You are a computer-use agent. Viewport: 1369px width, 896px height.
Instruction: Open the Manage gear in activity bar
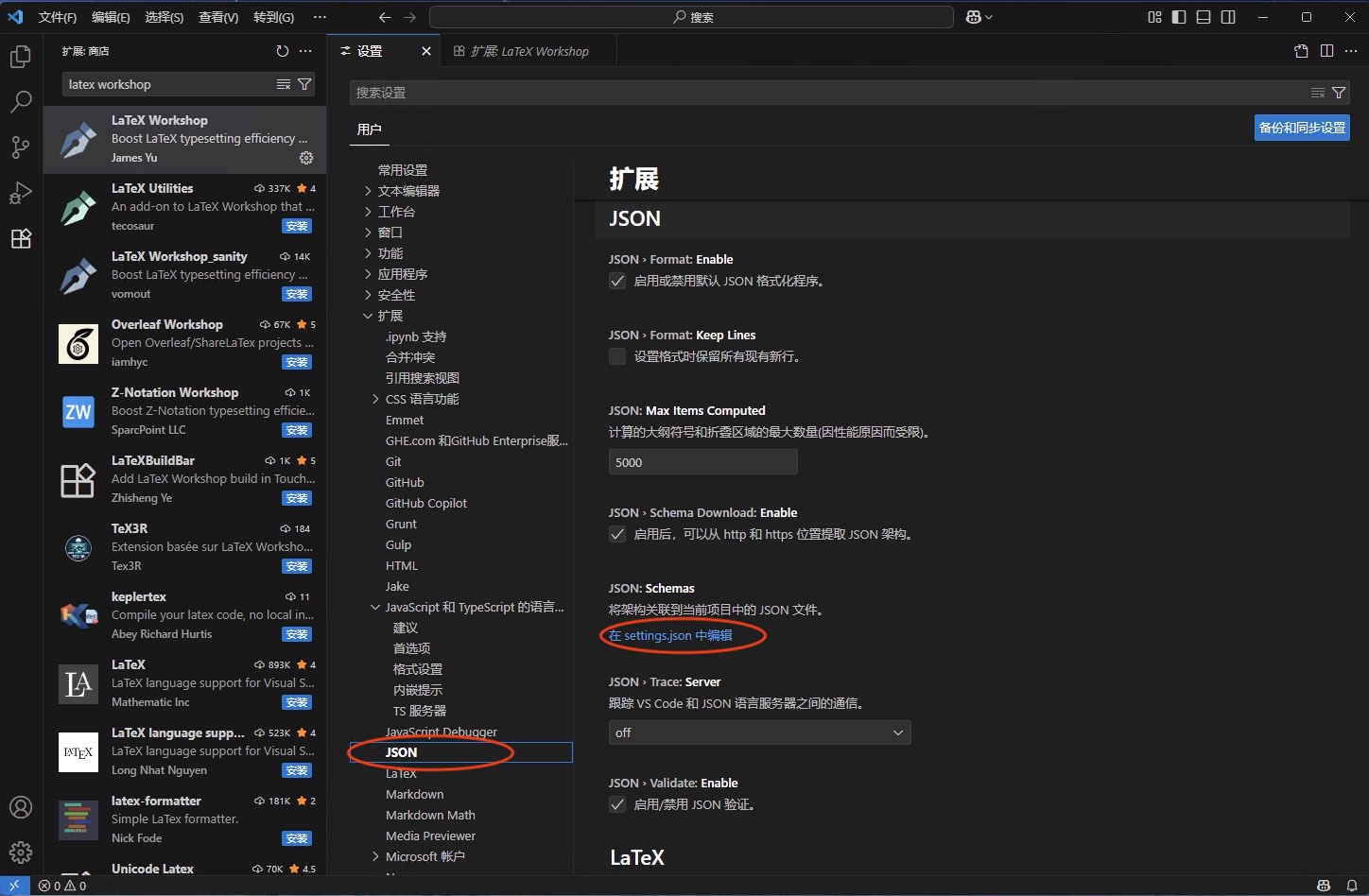tap(21, 853)
